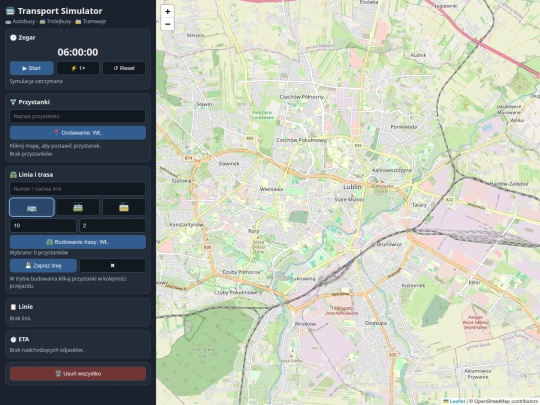The image size is (540, 405).
Task: Click the Czuby Północne map label
Action: click(241, 272)
